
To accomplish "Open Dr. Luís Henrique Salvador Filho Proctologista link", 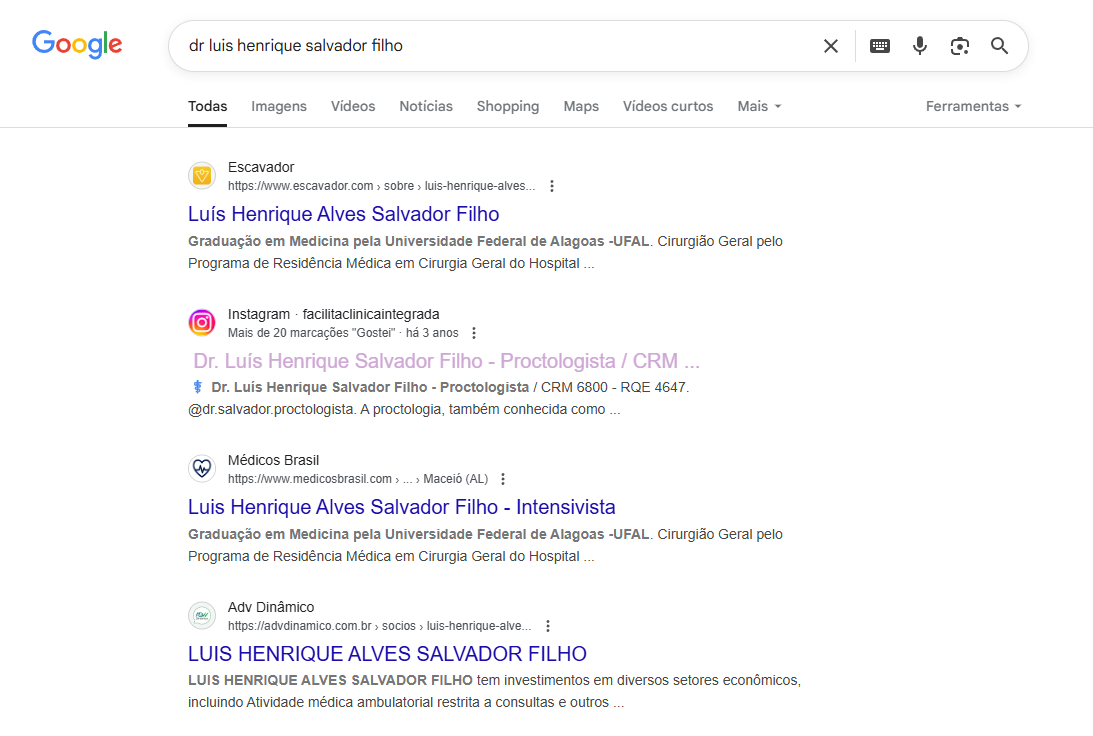I will pyautogui.click(x=446, y=361).
